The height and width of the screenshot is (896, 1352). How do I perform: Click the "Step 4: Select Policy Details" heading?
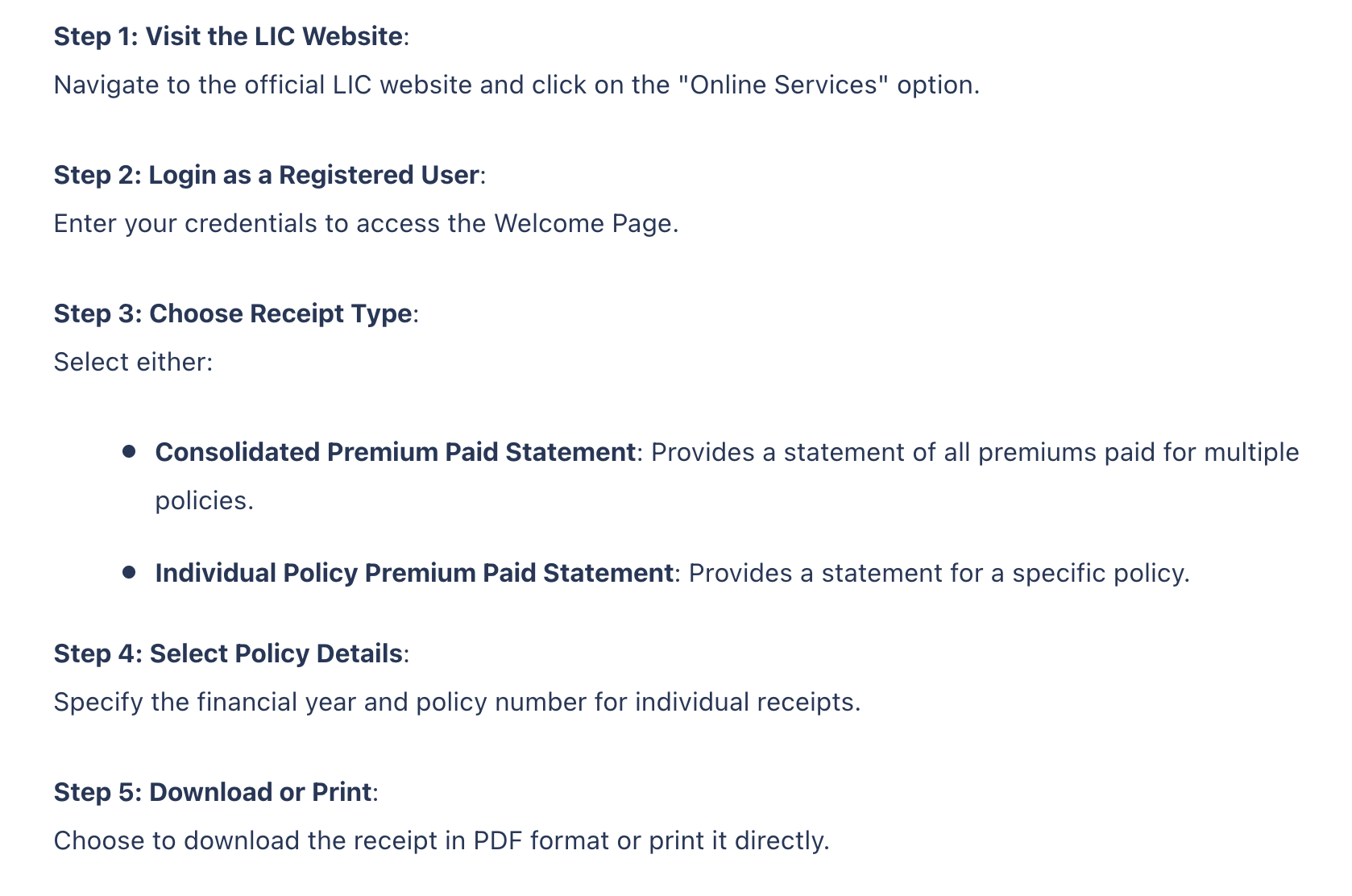pos(228,653)
